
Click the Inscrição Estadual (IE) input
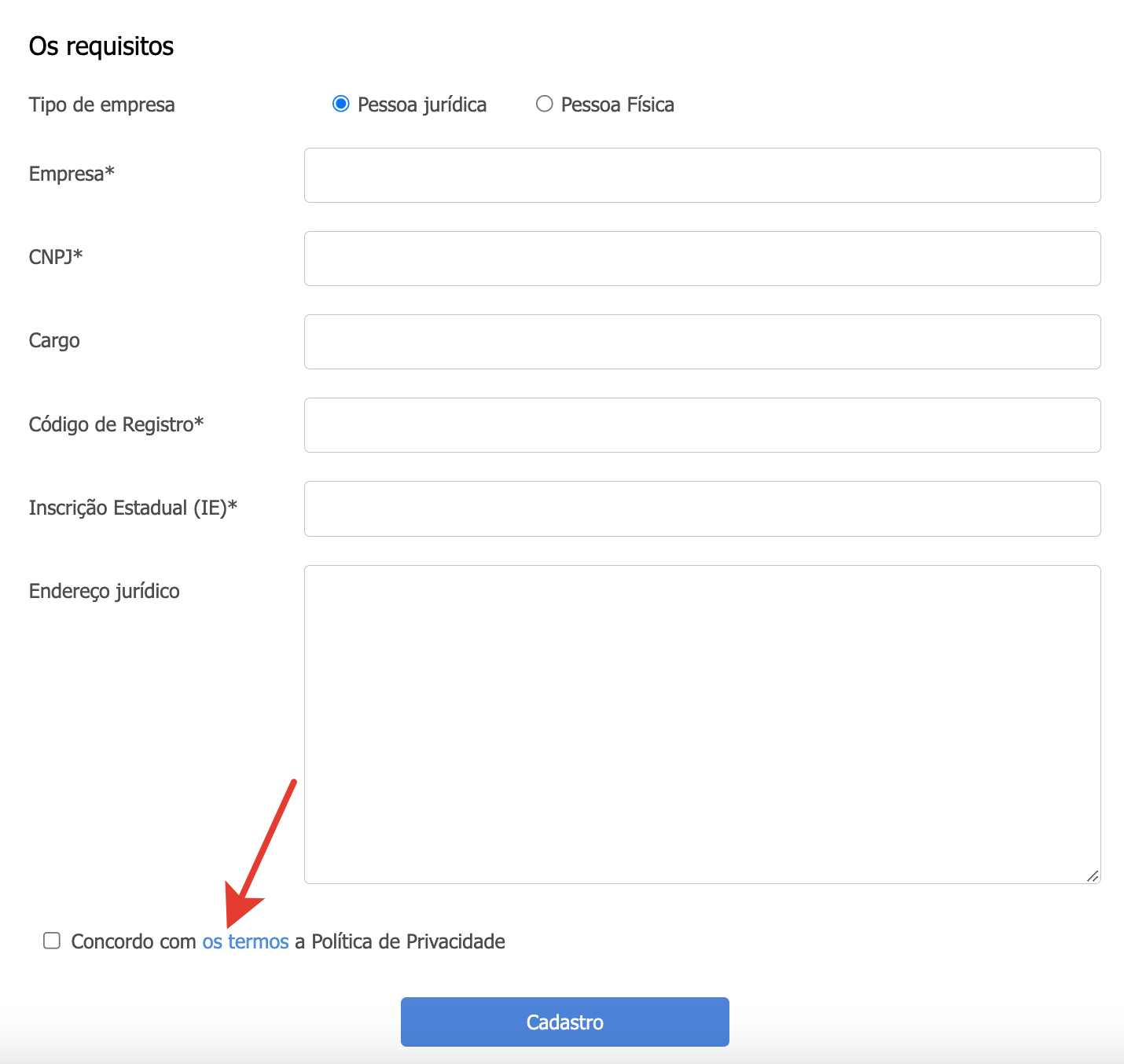point(702,508)
